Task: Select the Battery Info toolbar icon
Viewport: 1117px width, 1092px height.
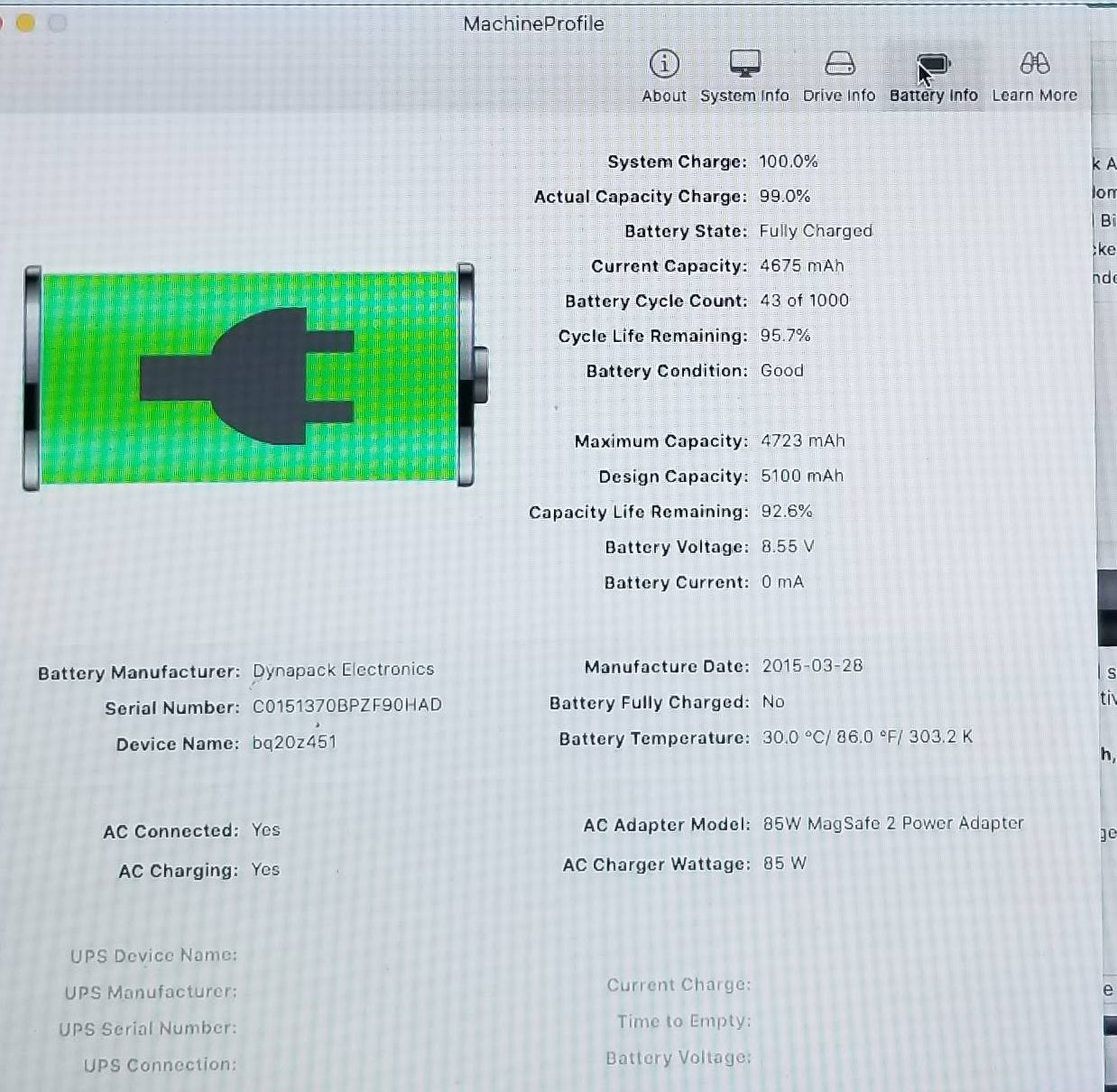Action: pyautogui.click(x=934, y=65)
